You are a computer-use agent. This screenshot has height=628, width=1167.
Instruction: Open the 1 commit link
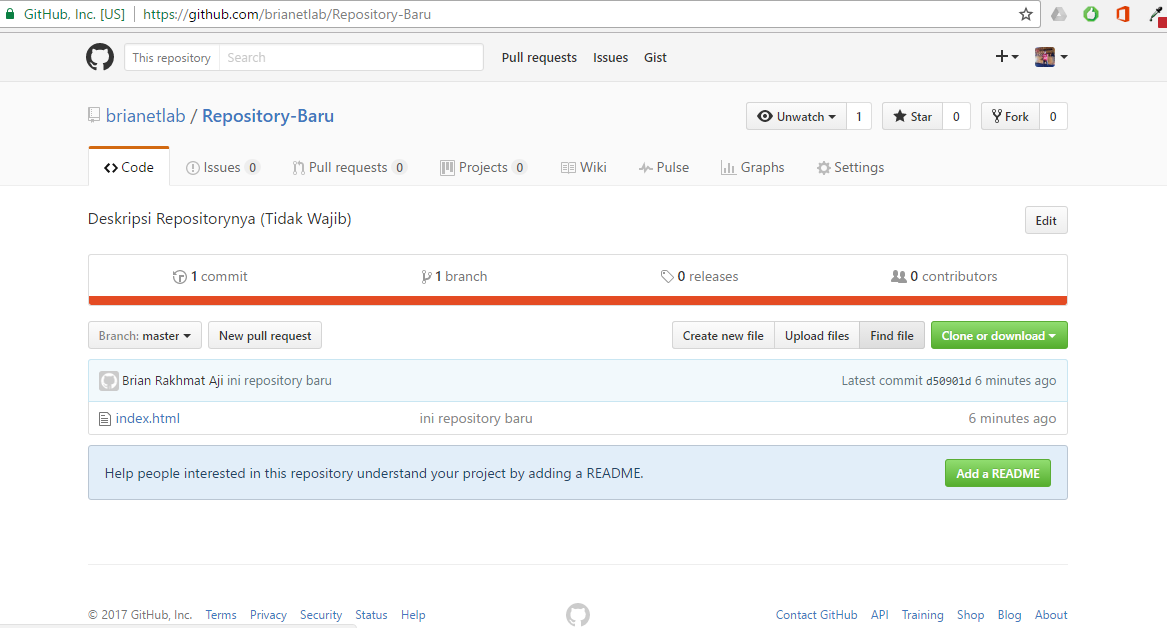[211, 276]
